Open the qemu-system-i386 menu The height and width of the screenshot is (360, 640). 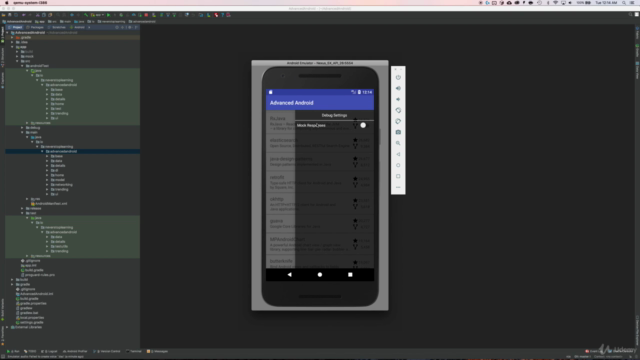click(30, 3)
